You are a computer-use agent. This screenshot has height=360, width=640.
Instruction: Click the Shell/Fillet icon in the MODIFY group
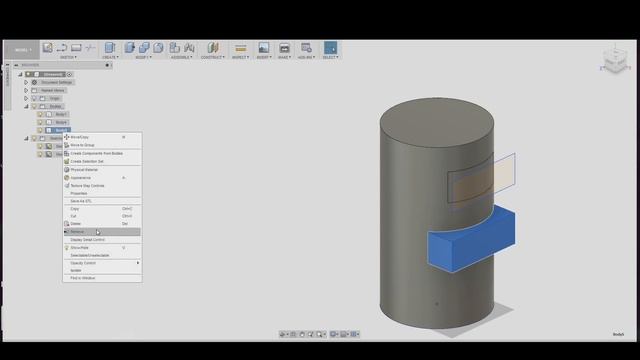tap(158, 48)
